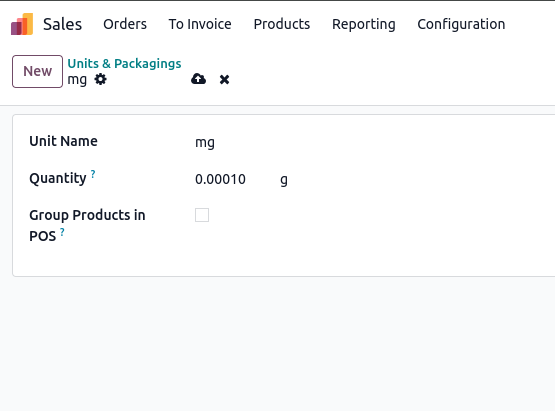
Task: Click the Sales app title text
Action: [62, 24]
